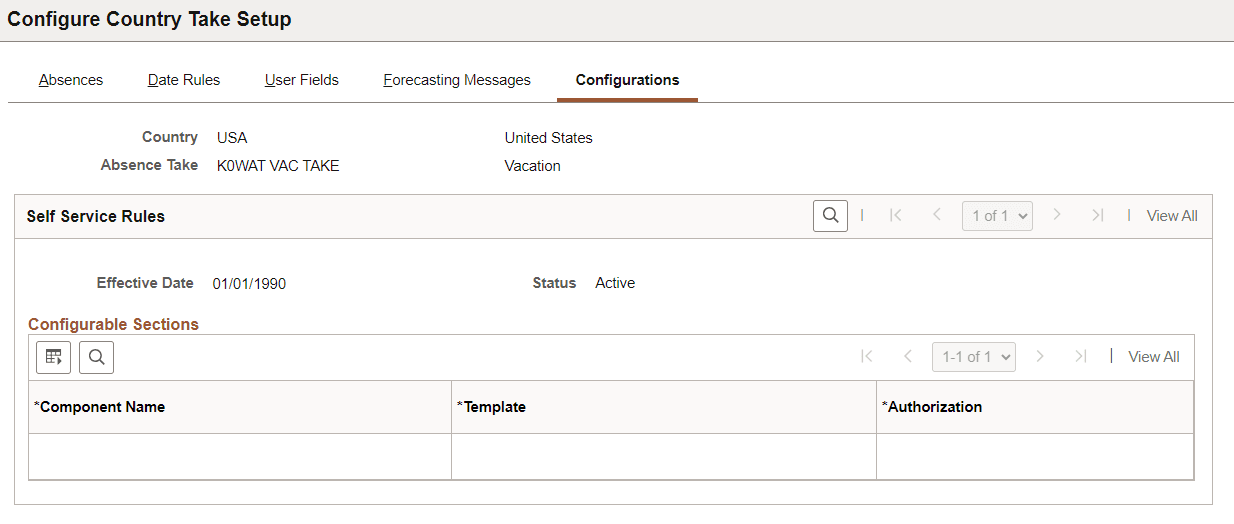Image resolution: width=1234 pixels, height=524 pixels.
Task: Open the Date Rules tab
Action: click(184, 80)
